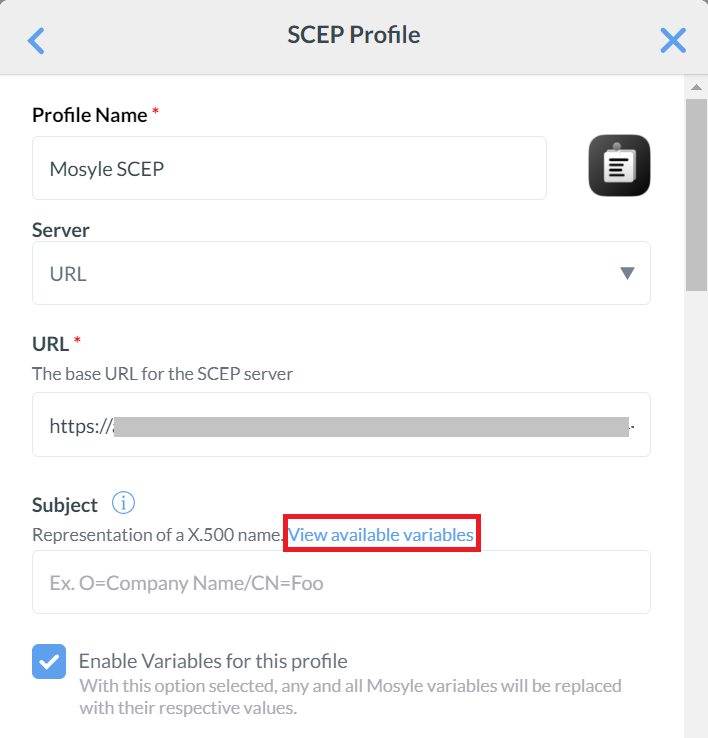
Task: Focus the Profile Name field with Mosyle SCEP
Action: pyautogui.click(x=289, y=168)
